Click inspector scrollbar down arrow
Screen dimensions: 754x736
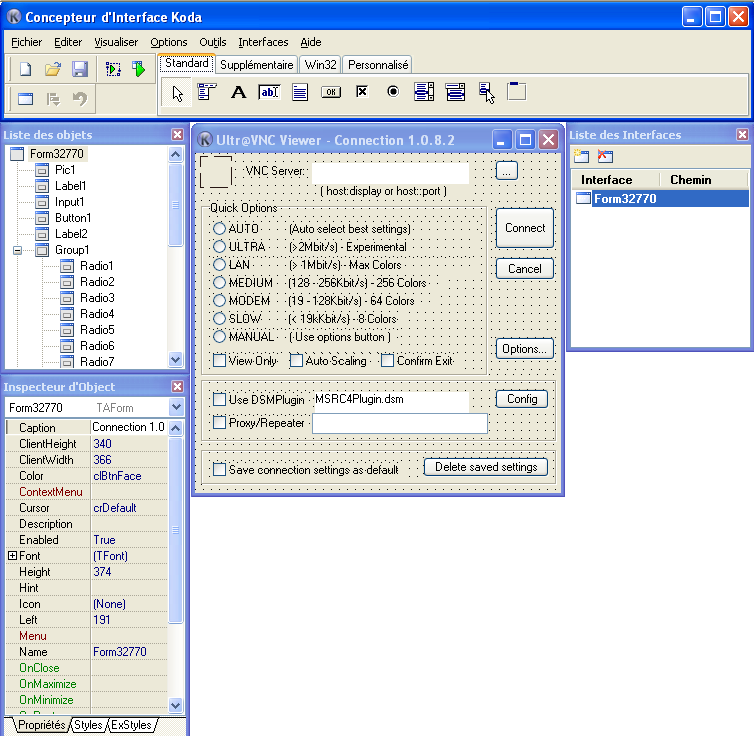point(176,705)
